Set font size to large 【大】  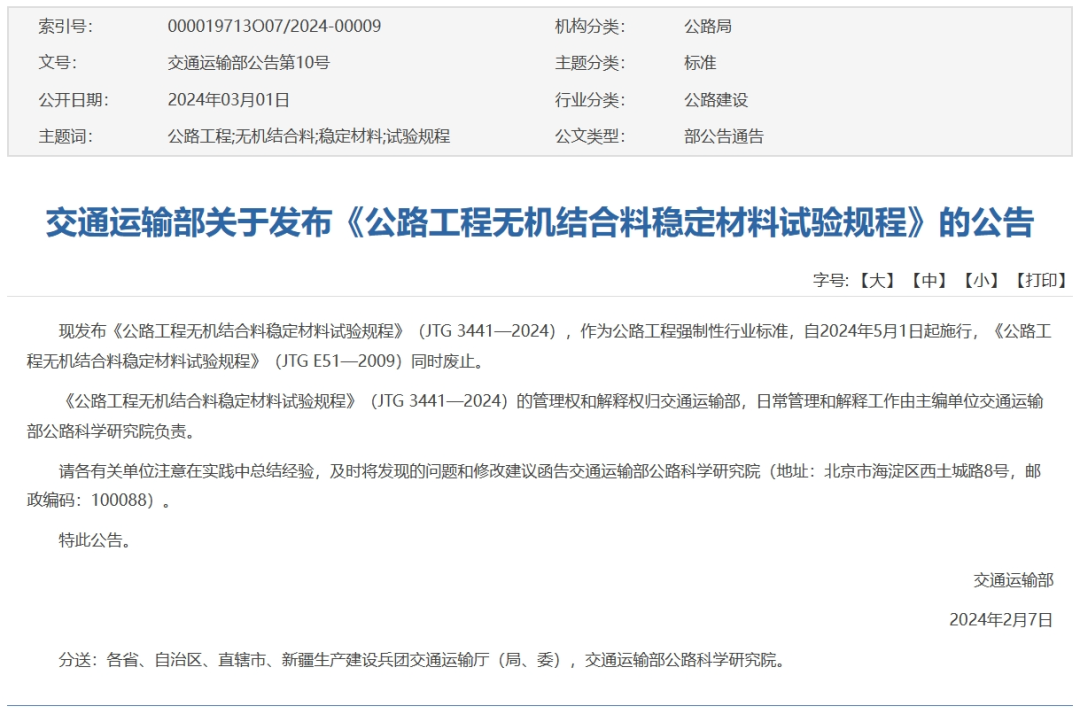tap(877, 280)
